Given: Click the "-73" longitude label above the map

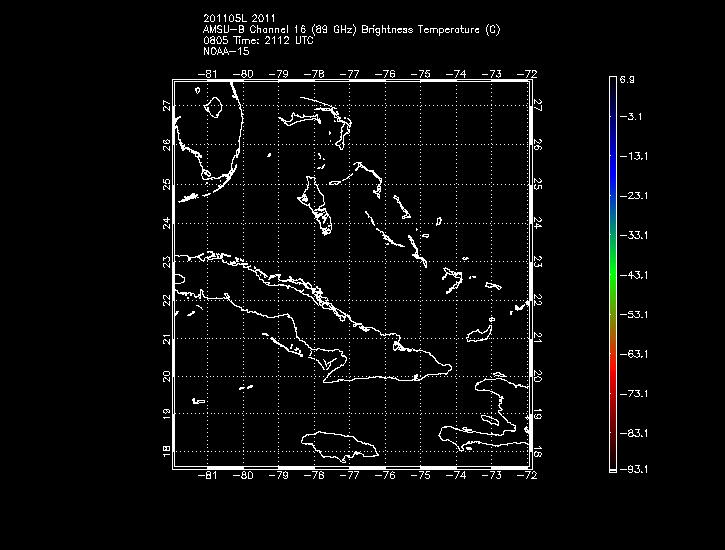Looking at the screenshot, I should click(492, 74).
